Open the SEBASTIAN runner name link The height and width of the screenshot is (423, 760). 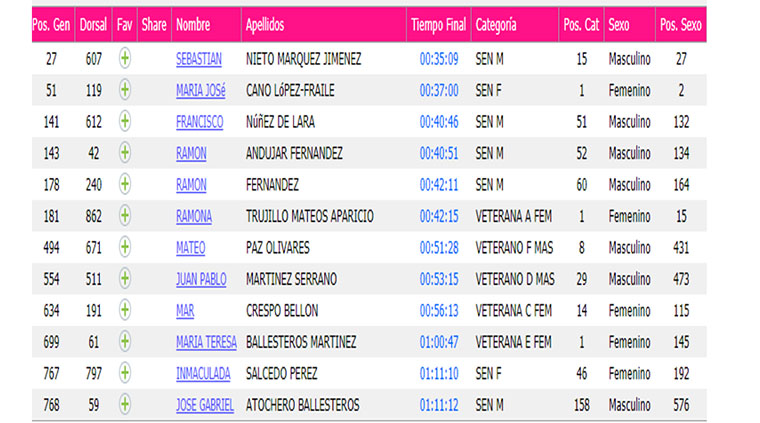click(x=199, y=59)
